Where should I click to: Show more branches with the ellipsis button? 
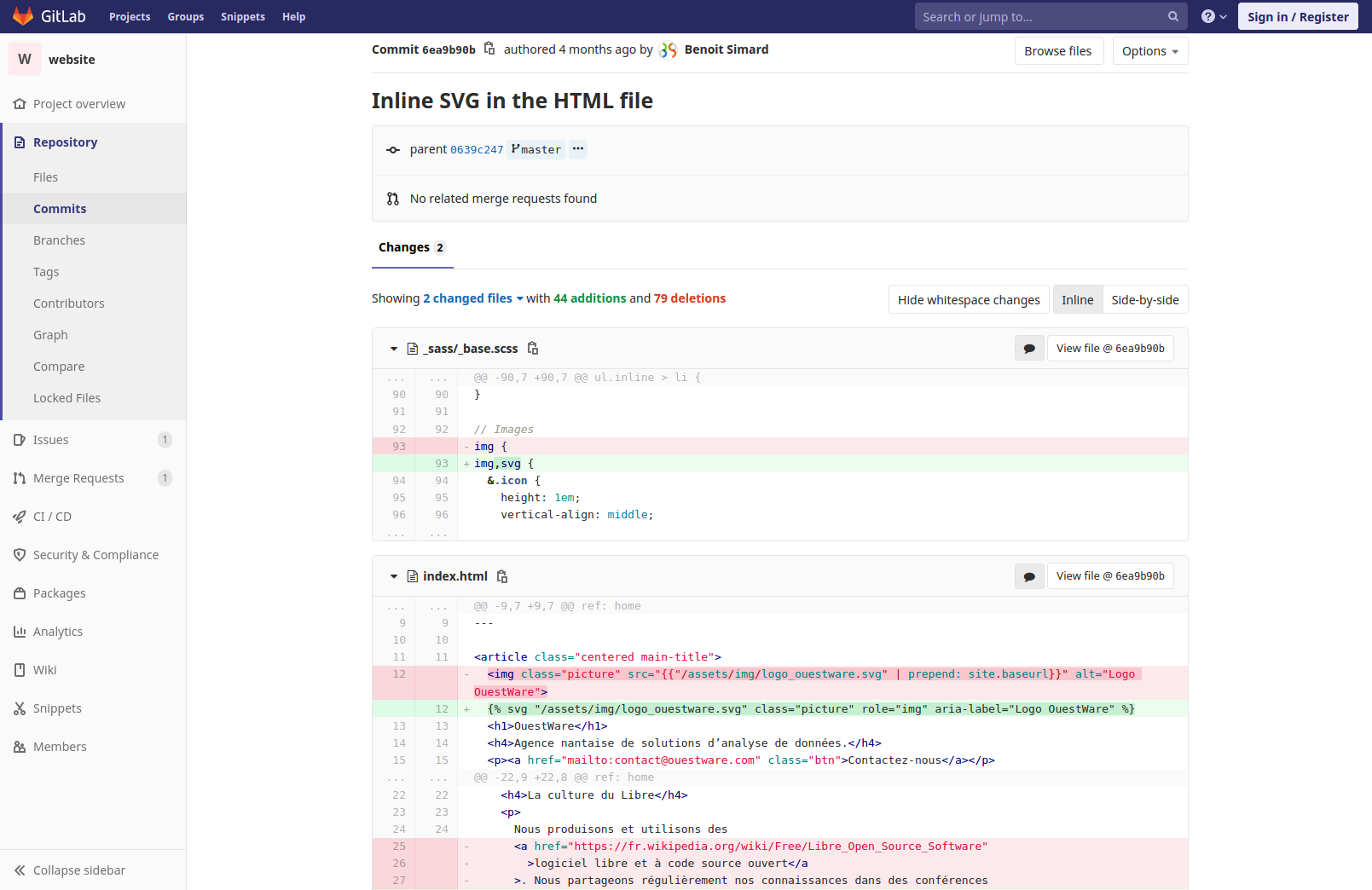(578, 149)
